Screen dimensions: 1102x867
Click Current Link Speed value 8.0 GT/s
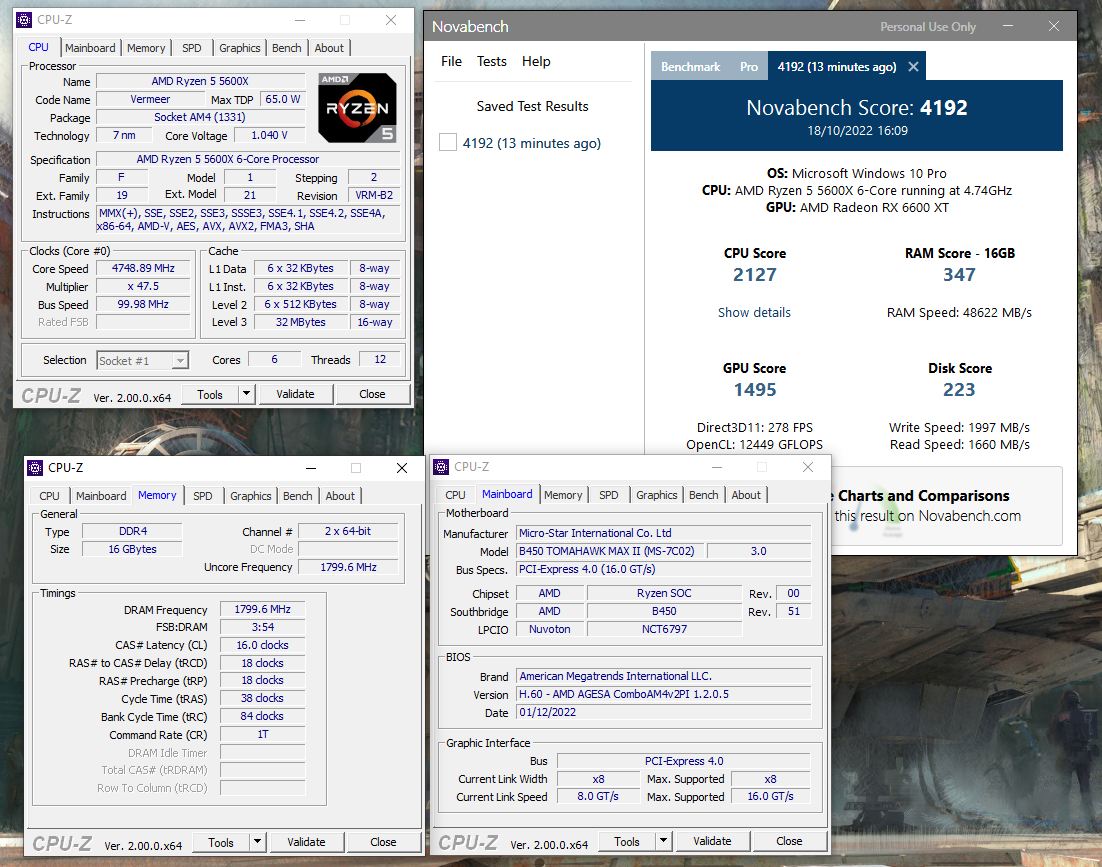598,796
